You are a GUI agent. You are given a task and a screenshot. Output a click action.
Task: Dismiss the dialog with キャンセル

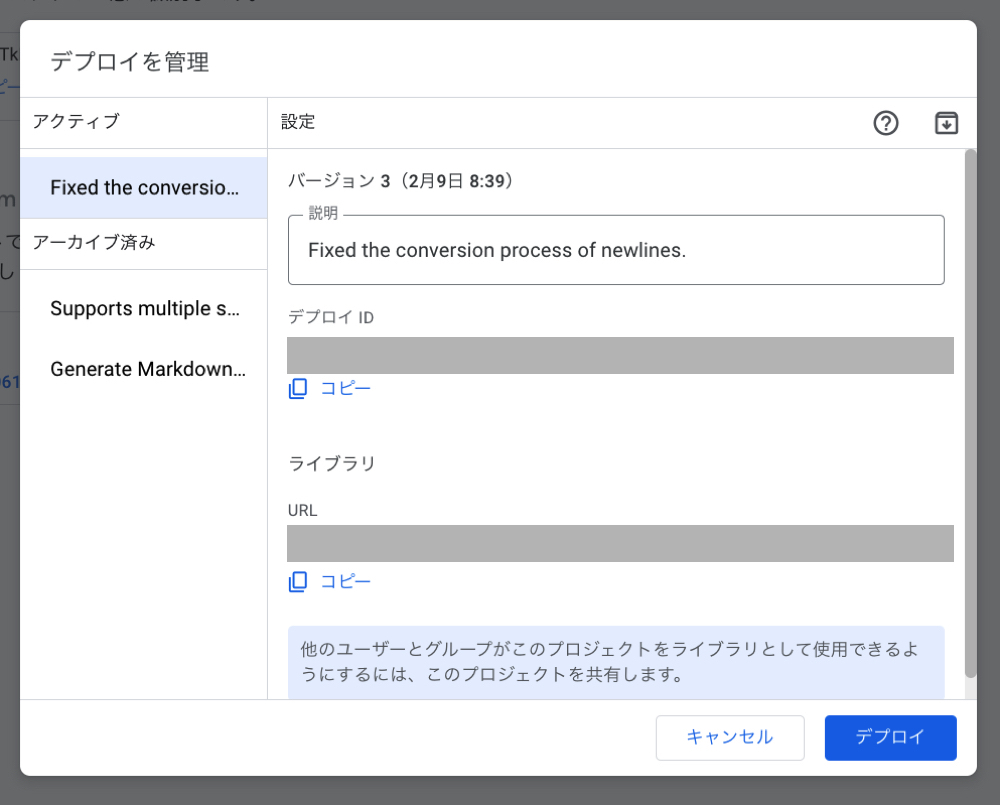pyautogui.click(x=730, y=737)
